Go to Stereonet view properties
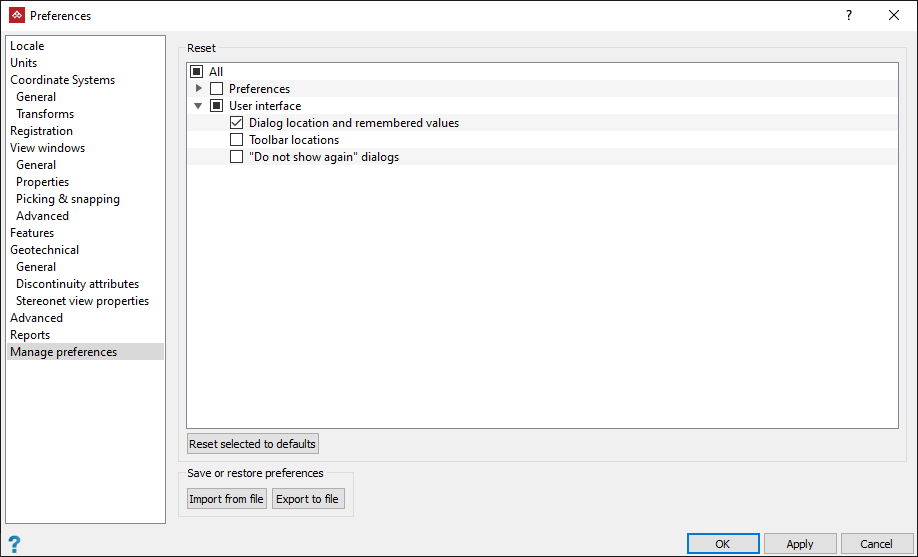This screenshot has width=918, height=557. pos(82,301)
